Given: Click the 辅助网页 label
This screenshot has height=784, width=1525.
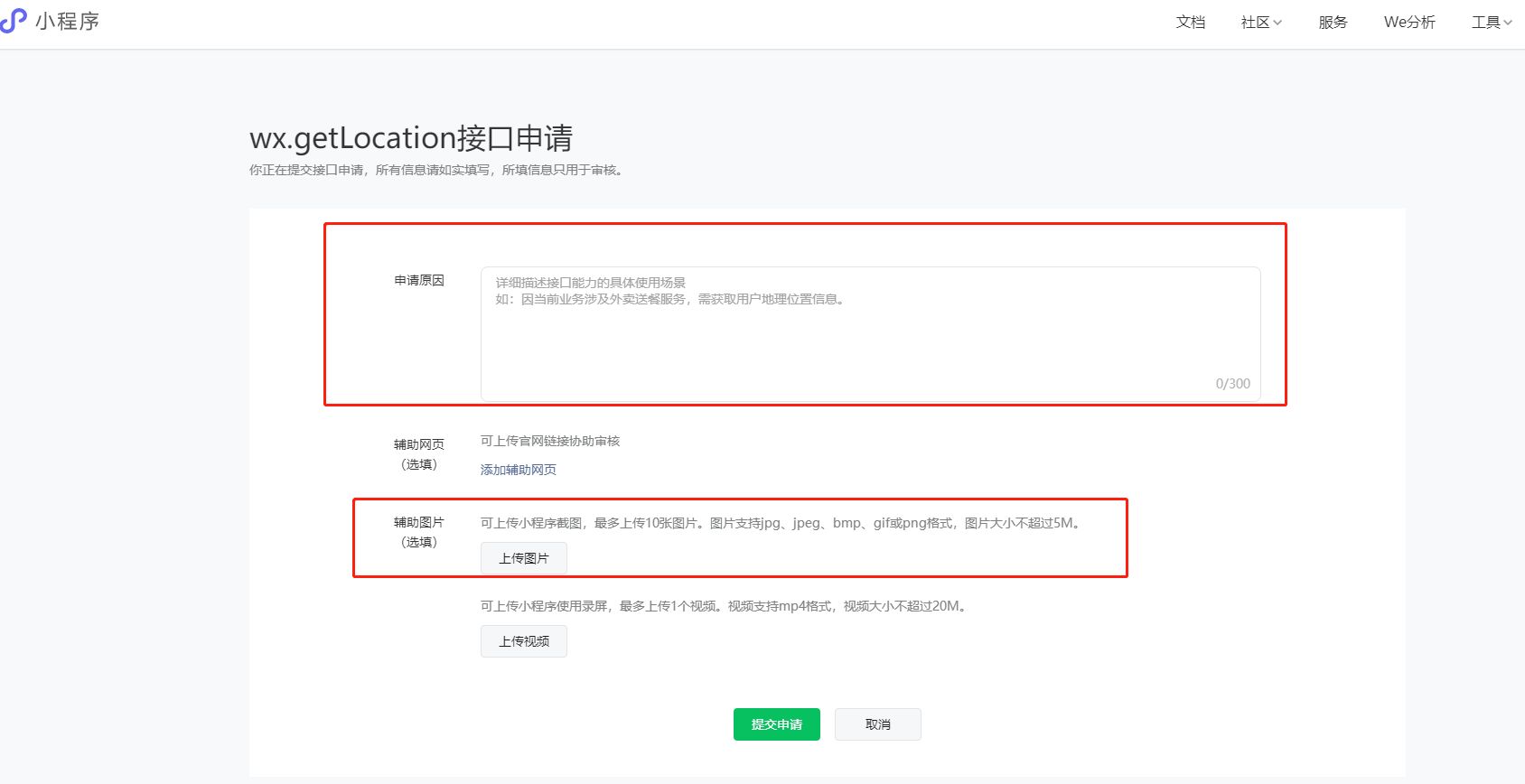Looking at the screenshot, I should click(419, 444).
